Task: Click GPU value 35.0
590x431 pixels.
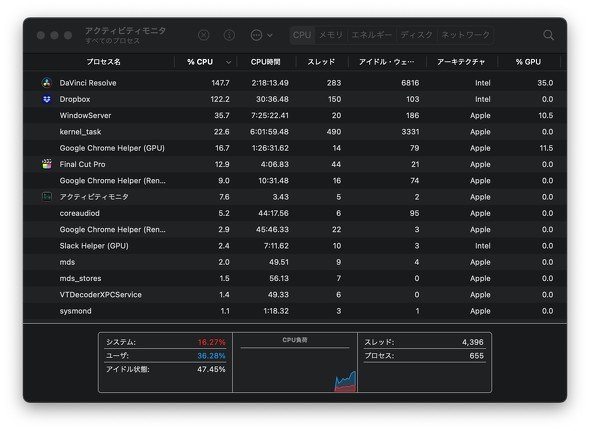Action: click(545, 83)
